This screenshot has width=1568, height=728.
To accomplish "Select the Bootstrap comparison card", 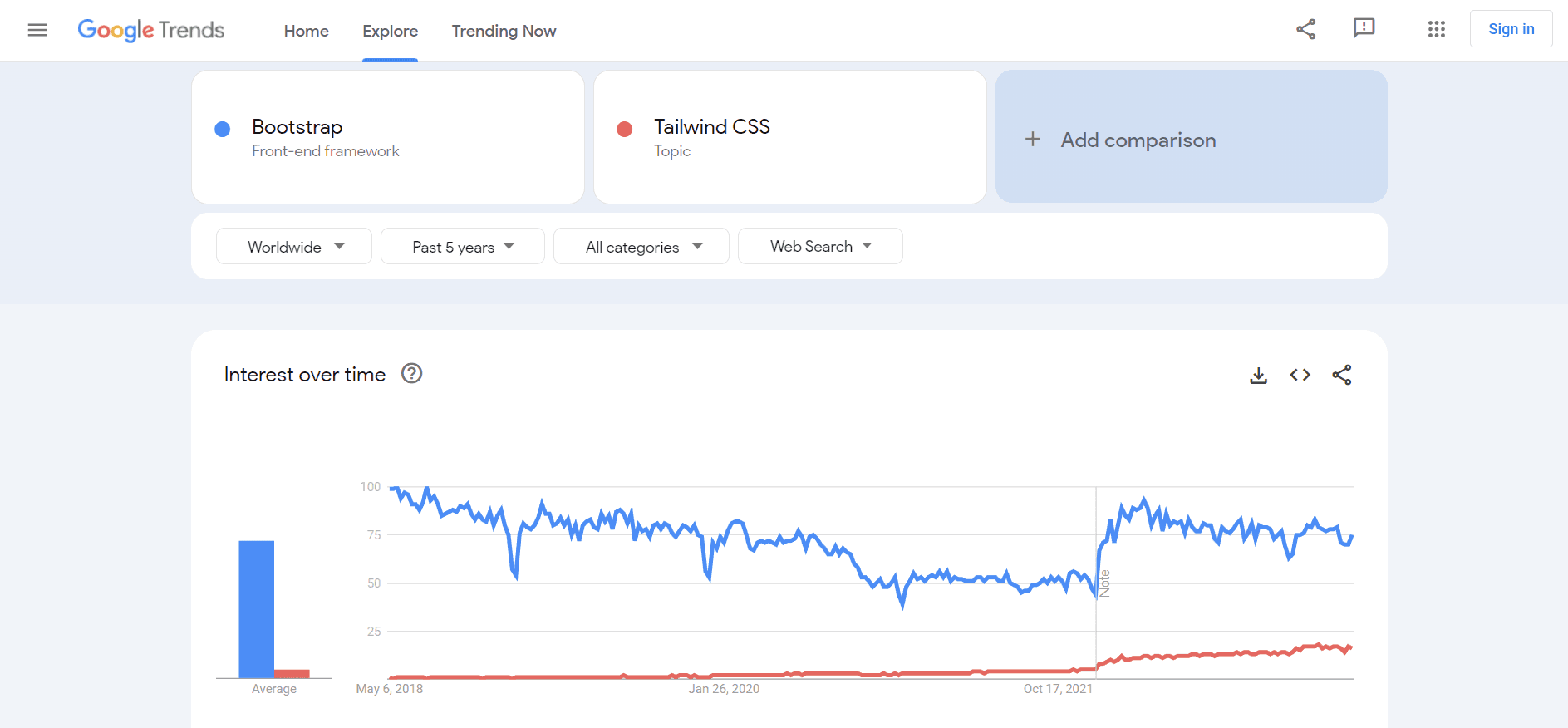I will (x=387, y=137).
